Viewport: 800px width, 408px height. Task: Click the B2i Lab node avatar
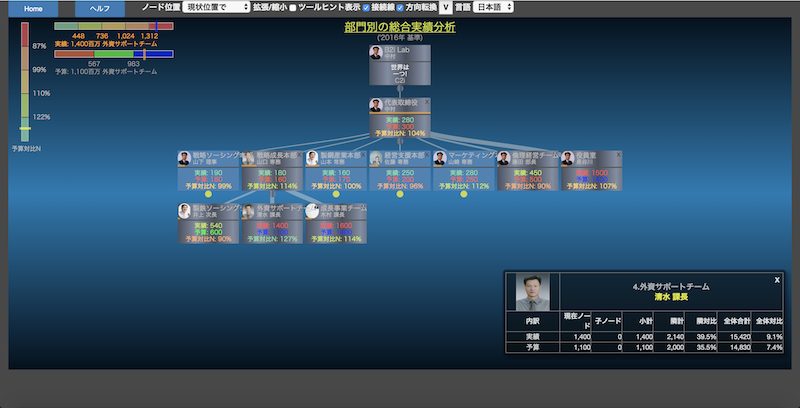[x=376, y=52]
